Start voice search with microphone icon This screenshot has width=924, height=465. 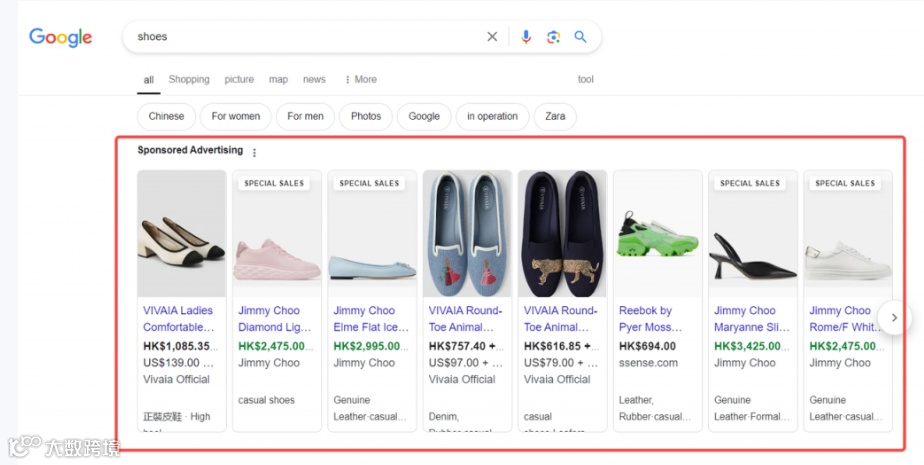click(x=526, y=37)
